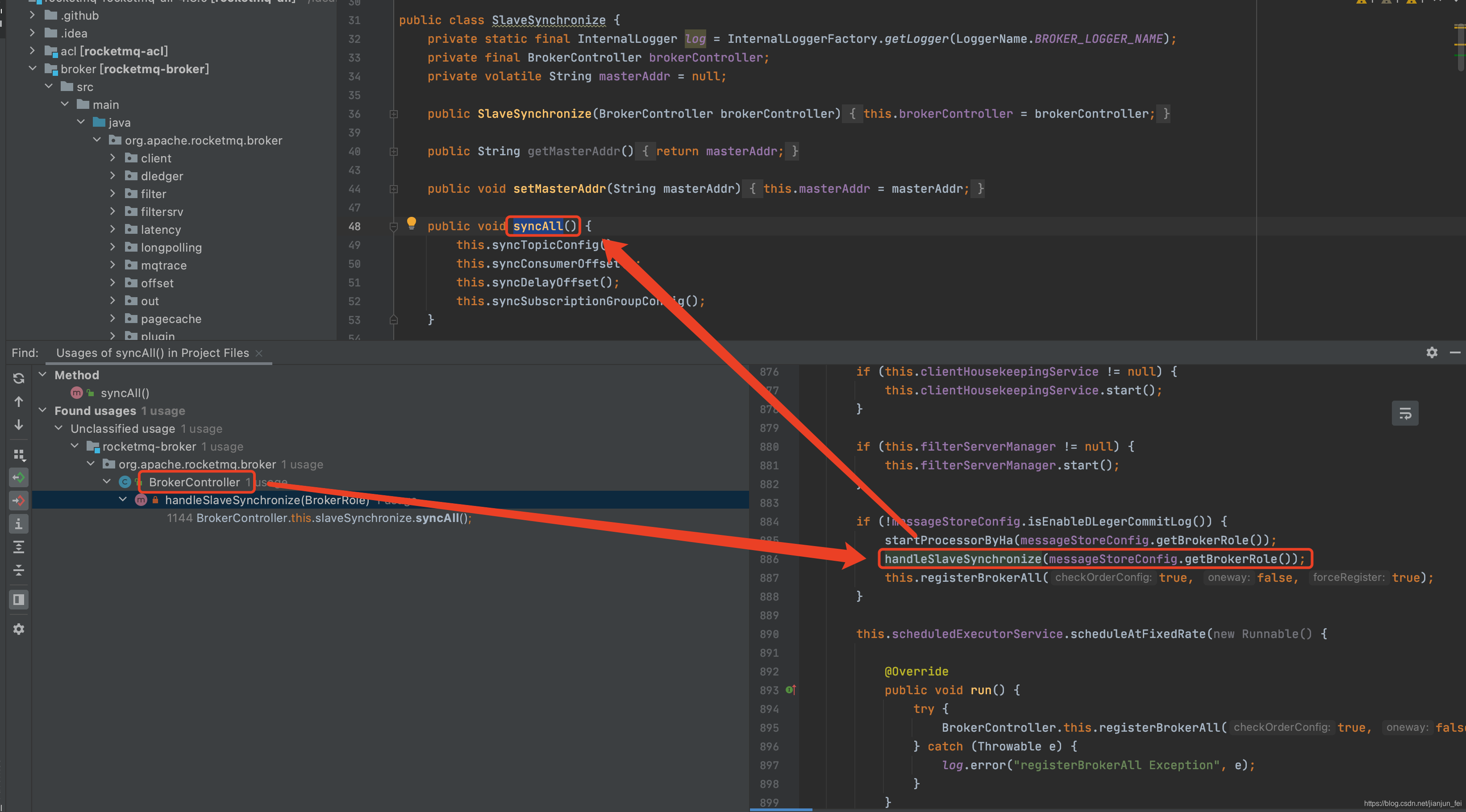The width and height of the screenshot is (1466, 812).
Task: Collapse the Found usages tree node
Action: [x=43, y=410]
